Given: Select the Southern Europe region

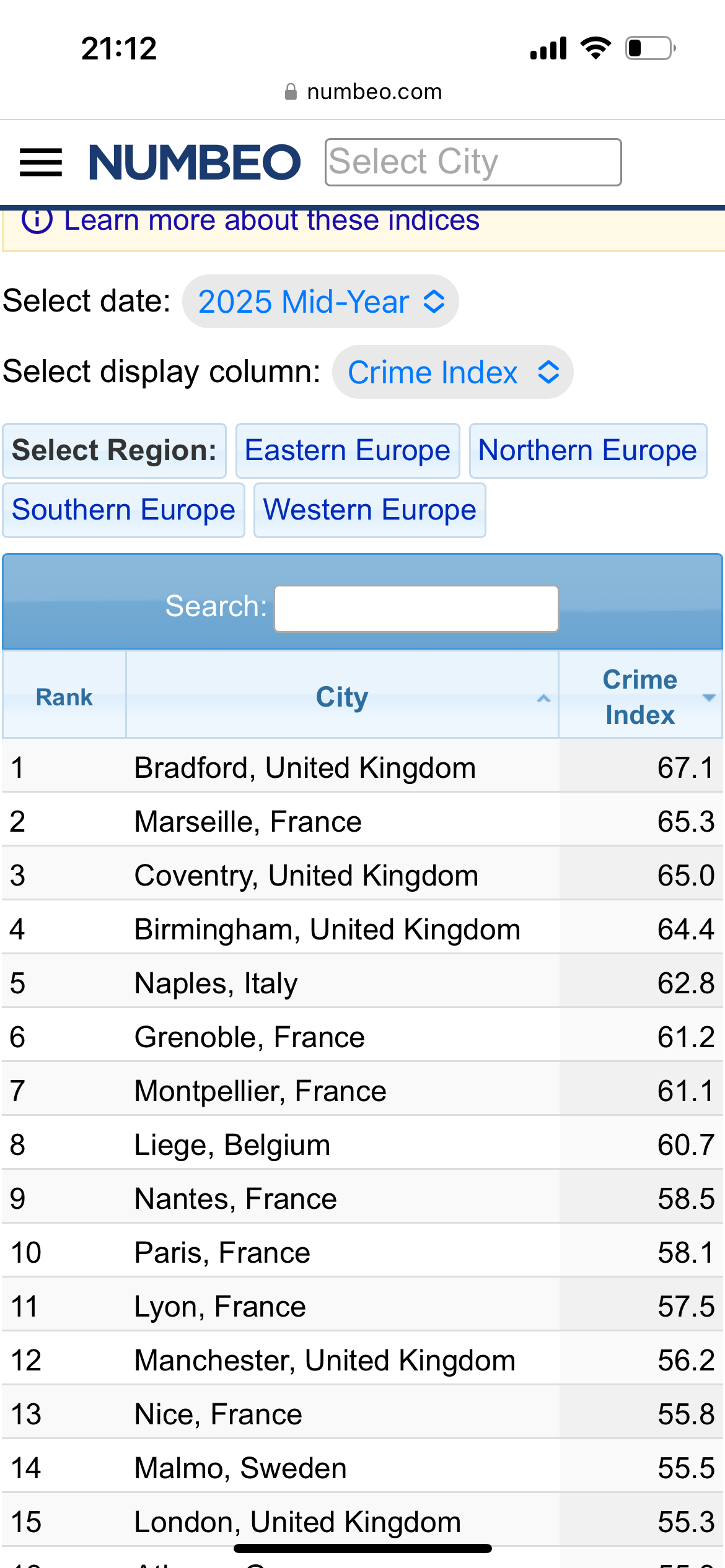Looking at the screenshot, I should coord(123,510).
